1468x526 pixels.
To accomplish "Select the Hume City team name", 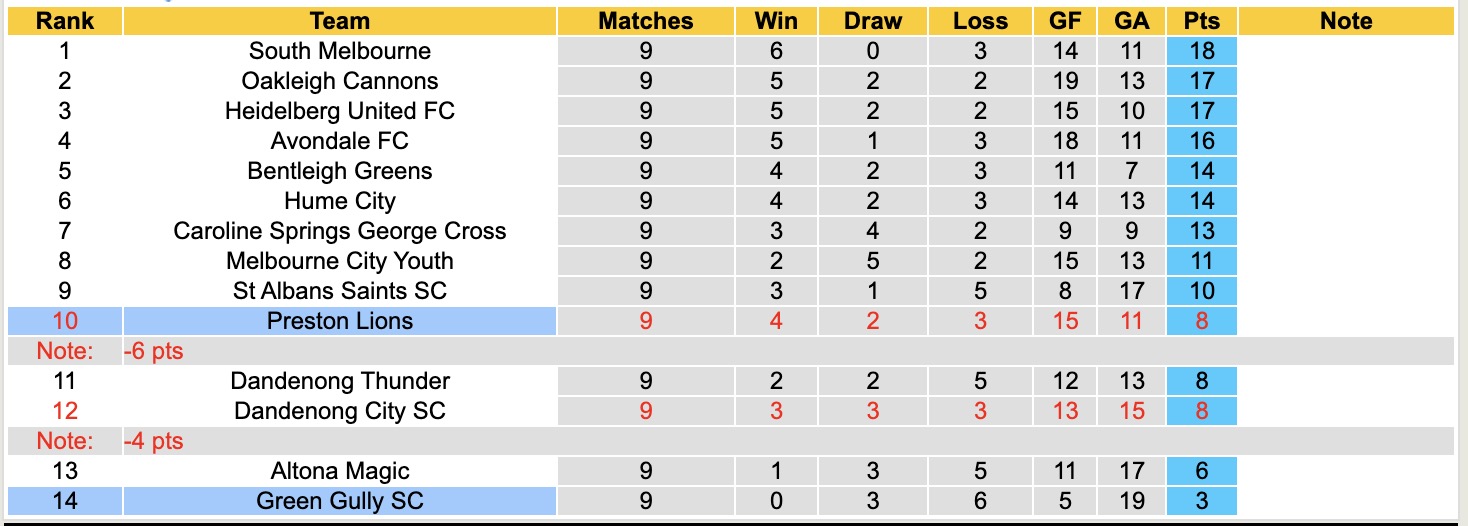I will point(340,201).
